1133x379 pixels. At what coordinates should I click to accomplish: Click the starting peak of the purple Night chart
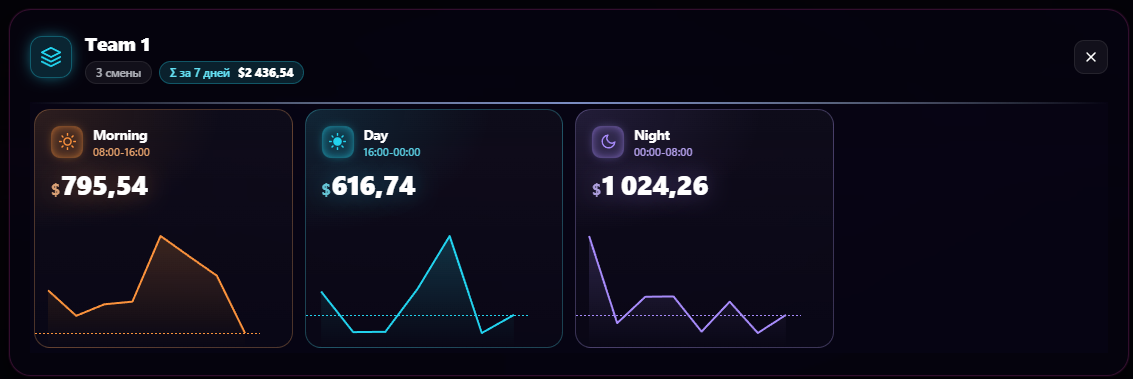[x=590, y=237]
